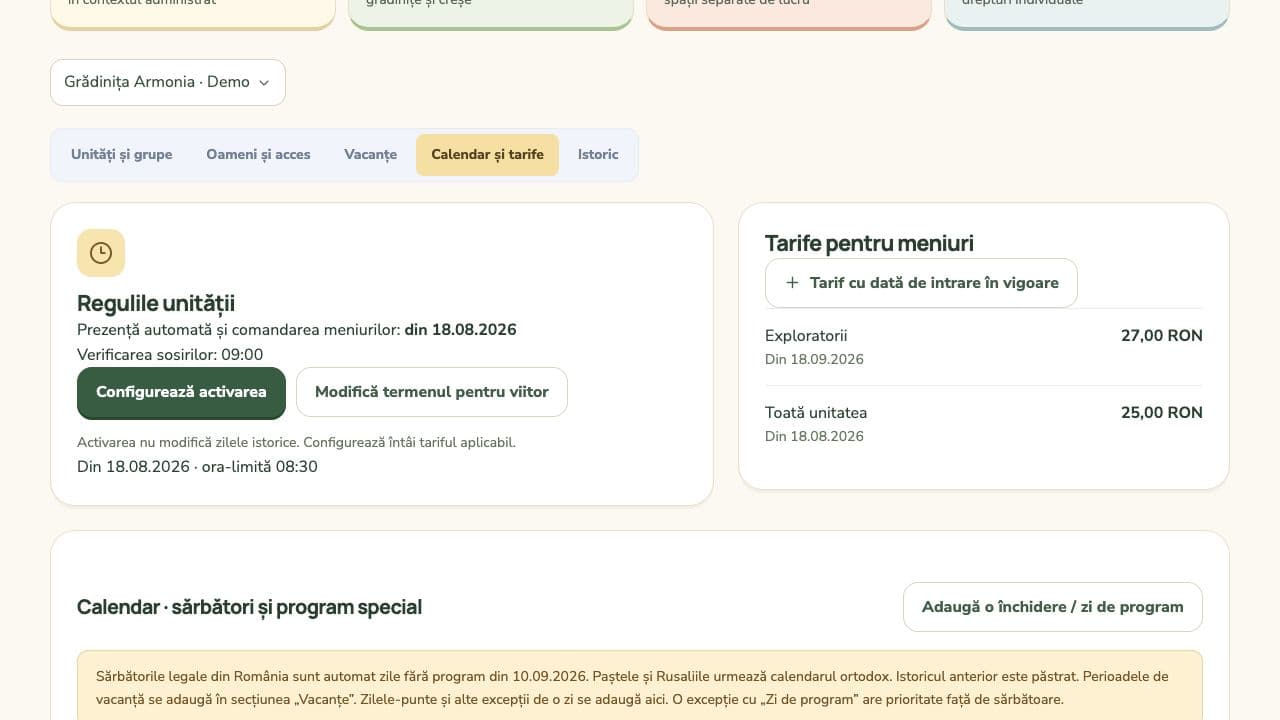Image resolution: width=1280 pixels, height=720 pixels.
Task: Click the Tarife pentru meniuri heading
Action: click(x=869, y=243)
